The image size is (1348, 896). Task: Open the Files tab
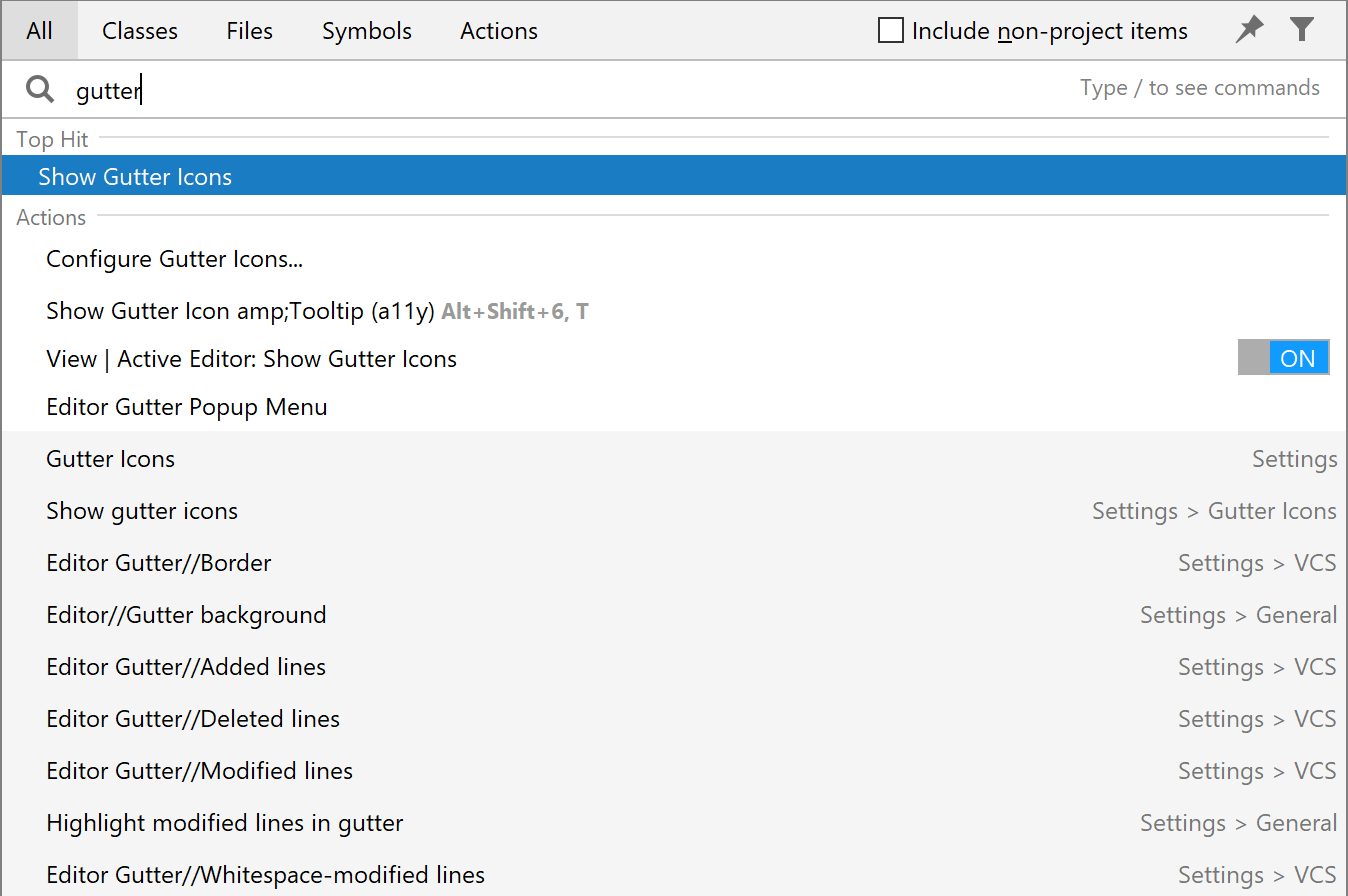[250, 31]
